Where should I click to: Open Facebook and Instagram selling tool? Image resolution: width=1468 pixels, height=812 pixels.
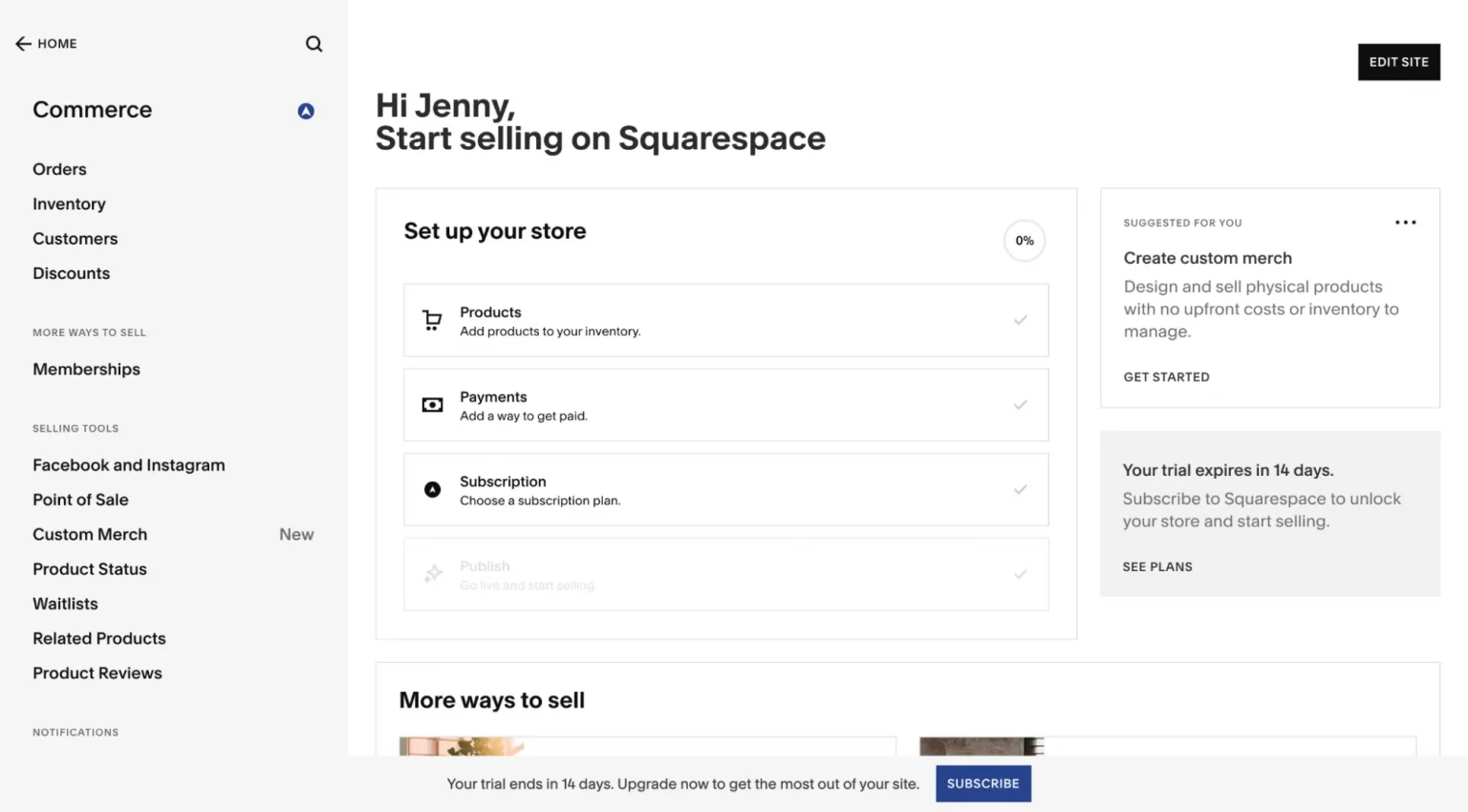(129, 465)
